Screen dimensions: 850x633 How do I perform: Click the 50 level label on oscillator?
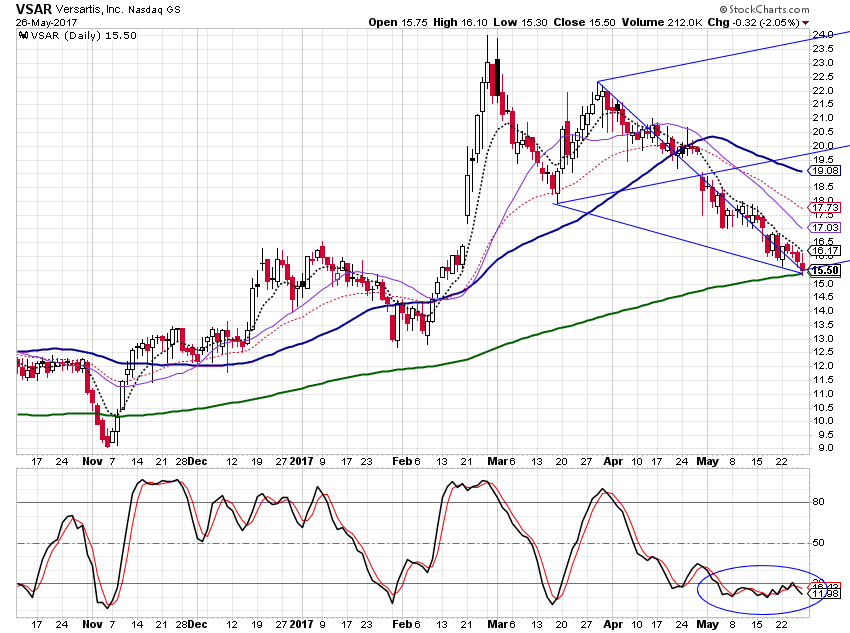[818, 542]
